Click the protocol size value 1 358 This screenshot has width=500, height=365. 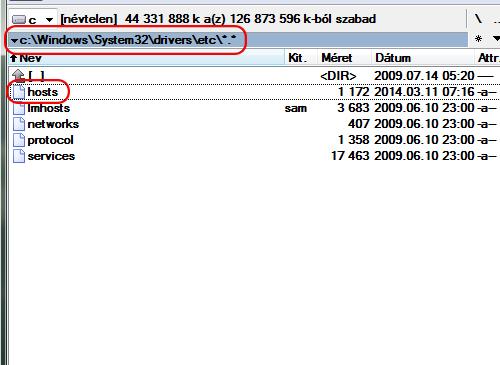[x=353, y=140]
